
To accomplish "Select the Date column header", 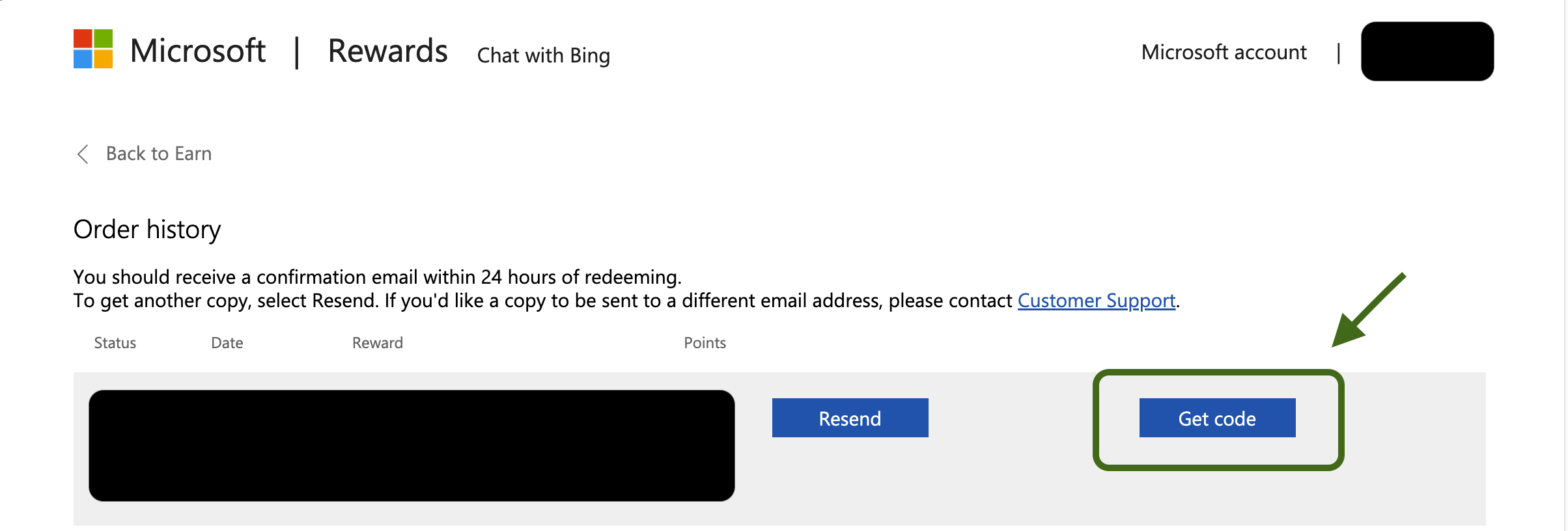I will point(227,343).
